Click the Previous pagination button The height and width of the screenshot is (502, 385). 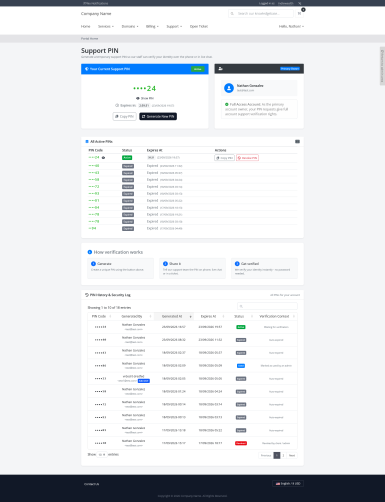266,455
